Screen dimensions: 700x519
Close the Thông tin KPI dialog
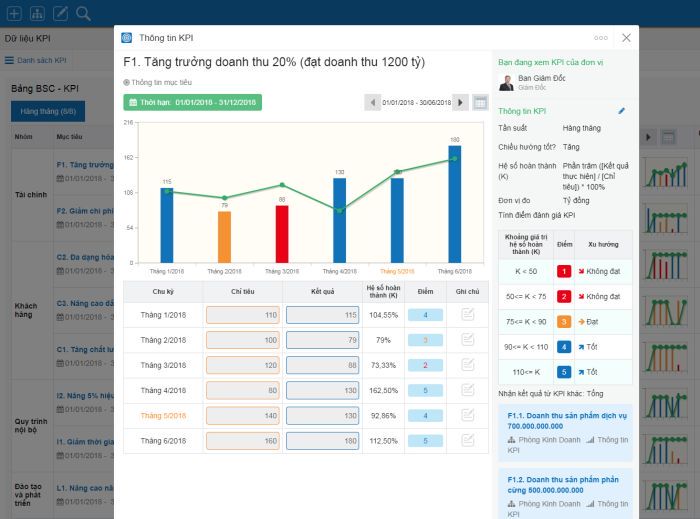click(626, 38)
